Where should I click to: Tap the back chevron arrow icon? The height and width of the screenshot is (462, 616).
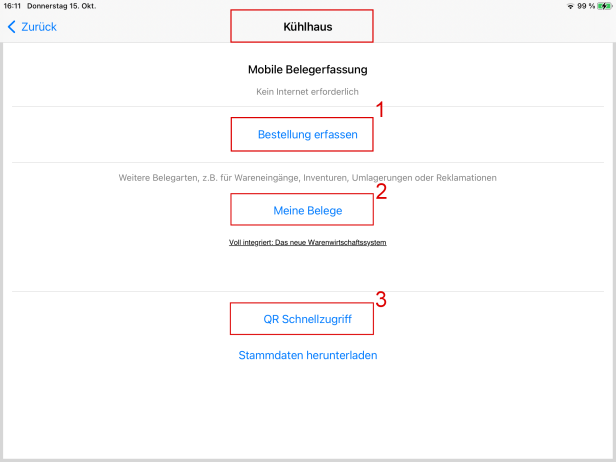(11, 27)
